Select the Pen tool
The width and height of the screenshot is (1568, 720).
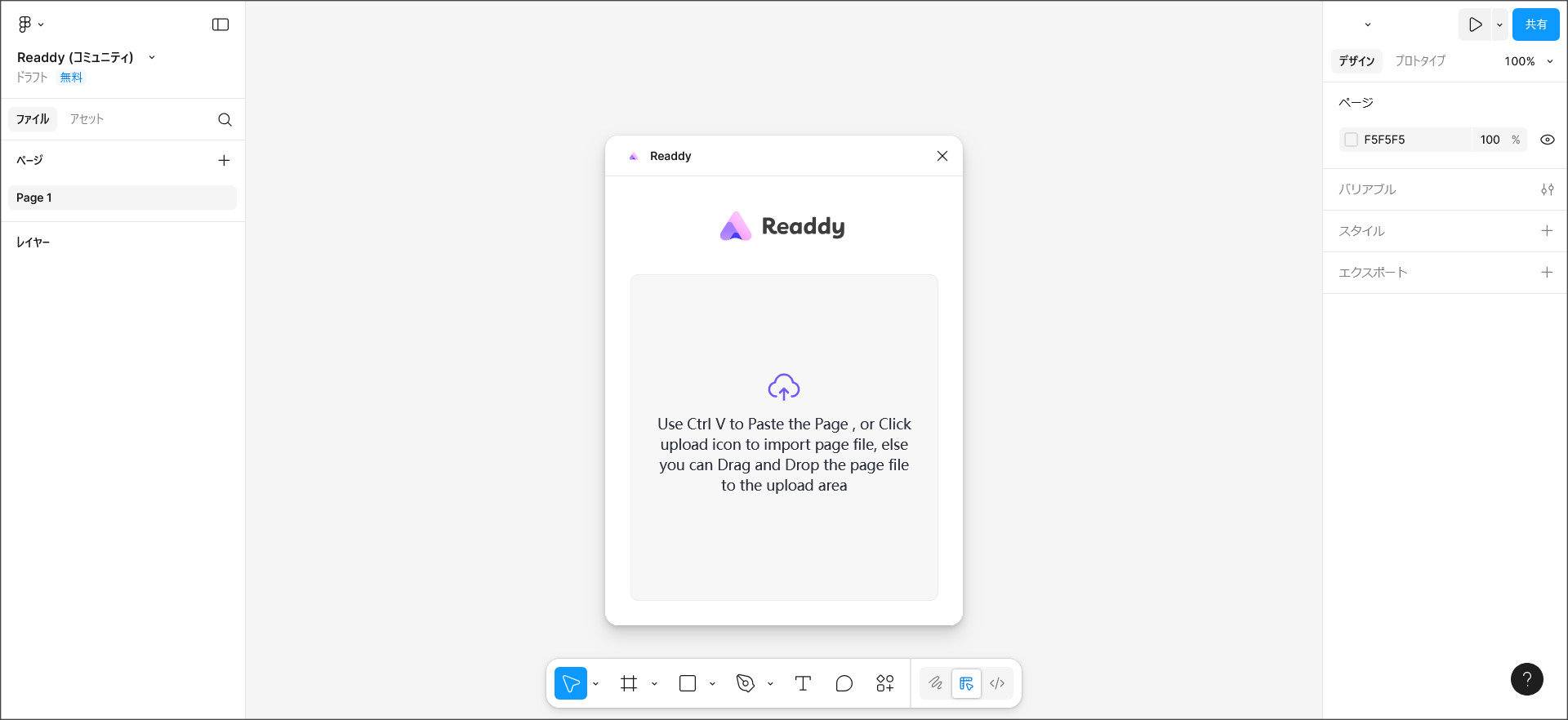click(x=746, y=683)
